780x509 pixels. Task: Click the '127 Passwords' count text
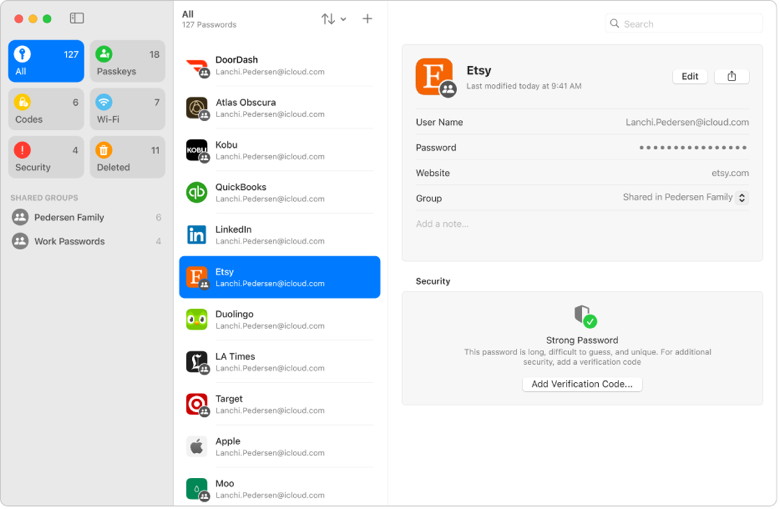point(209,25)
